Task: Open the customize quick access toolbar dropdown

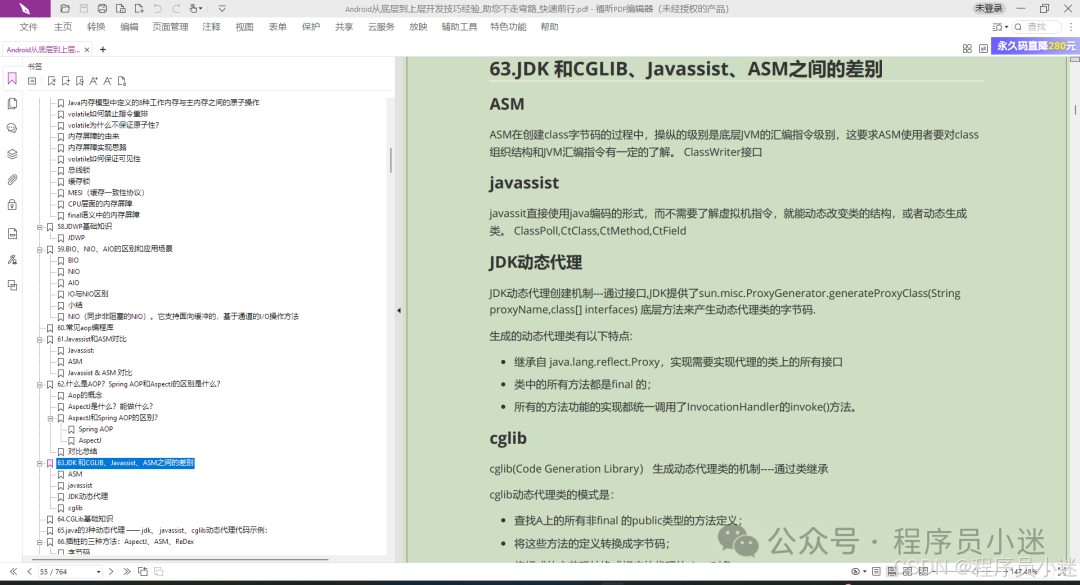Action: (222, 8)
